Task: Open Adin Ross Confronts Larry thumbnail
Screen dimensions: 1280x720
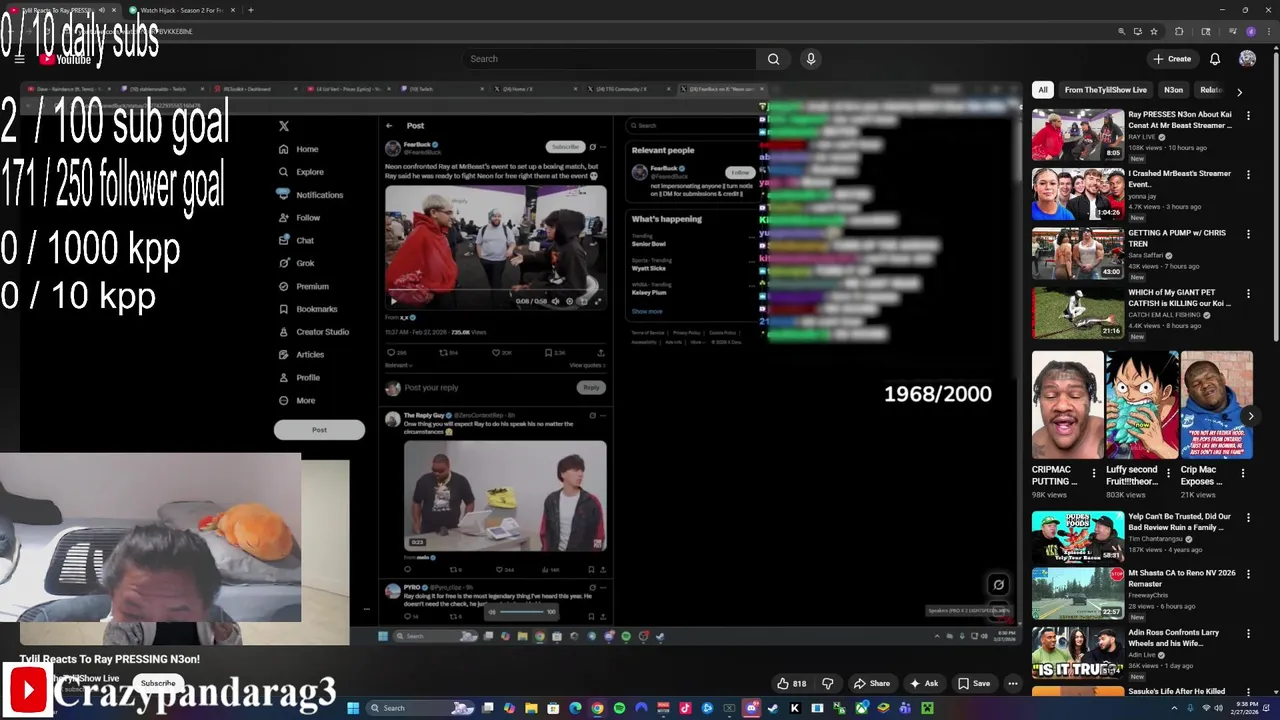Action: tap(1078, 652)
